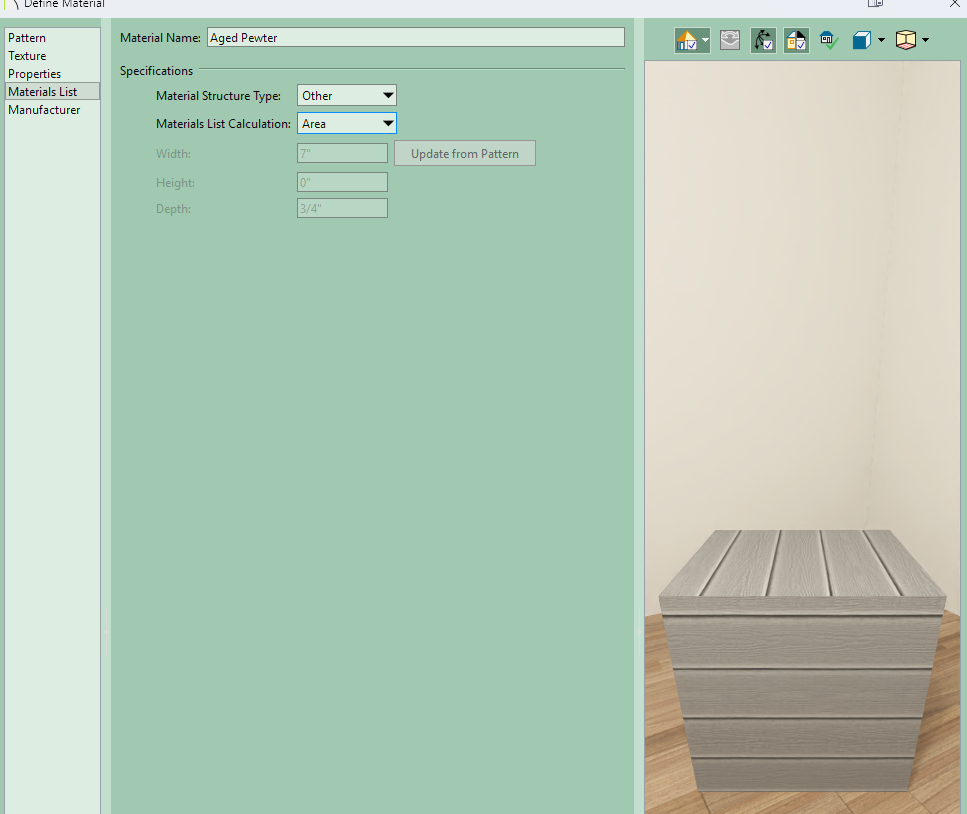Open dropdown arrow beside blue cube icon
Viewport: 967px width, 814px height.
[881, 41]
